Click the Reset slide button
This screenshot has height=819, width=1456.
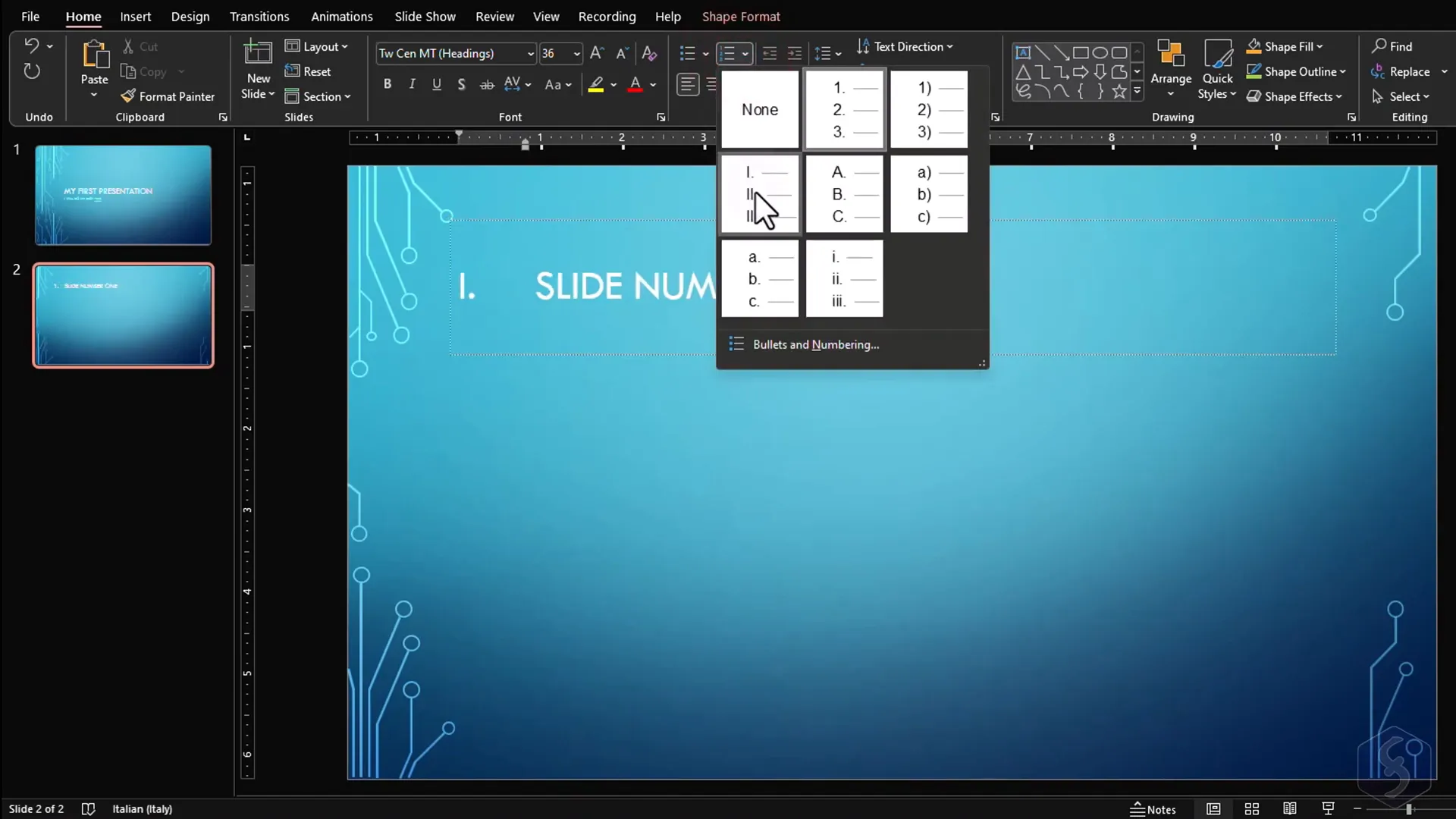point(308,71)
